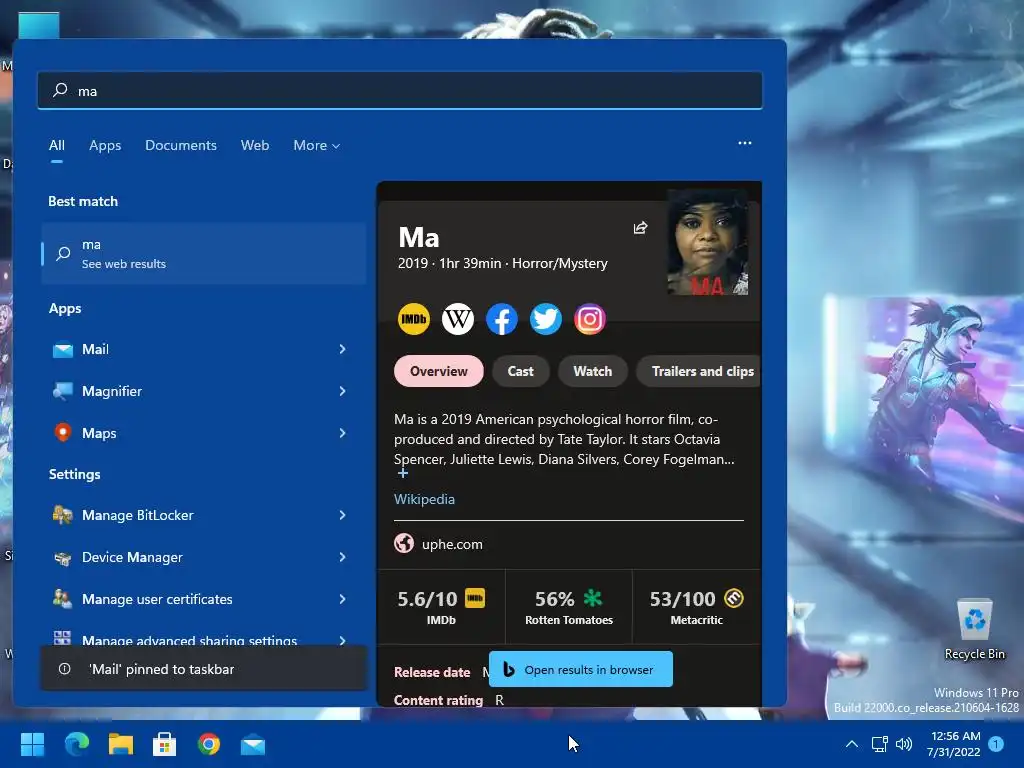Open Microsoft Store from the taskbar

pyautogui.click(x=165, y=744)
